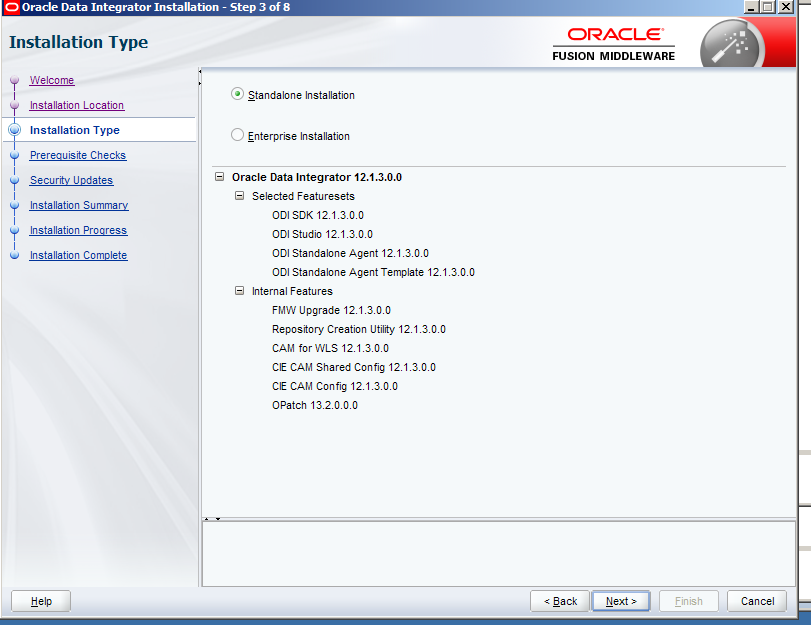Jump to the Prerequisite Checks step
Image resolution: width=811 pixels, height=625 pixels.
click(x=78, y=155)
